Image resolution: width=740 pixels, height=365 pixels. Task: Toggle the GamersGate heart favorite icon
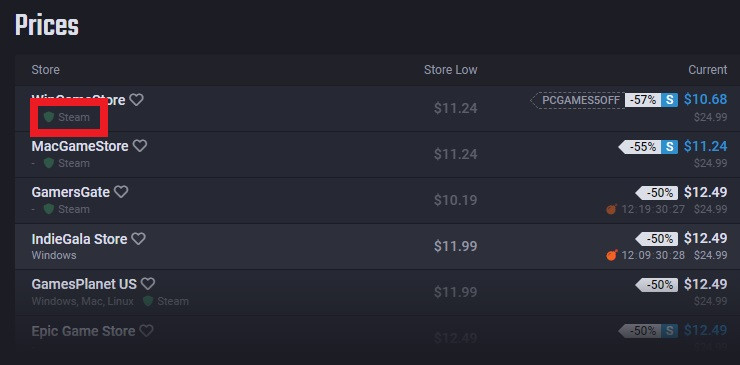121,192
